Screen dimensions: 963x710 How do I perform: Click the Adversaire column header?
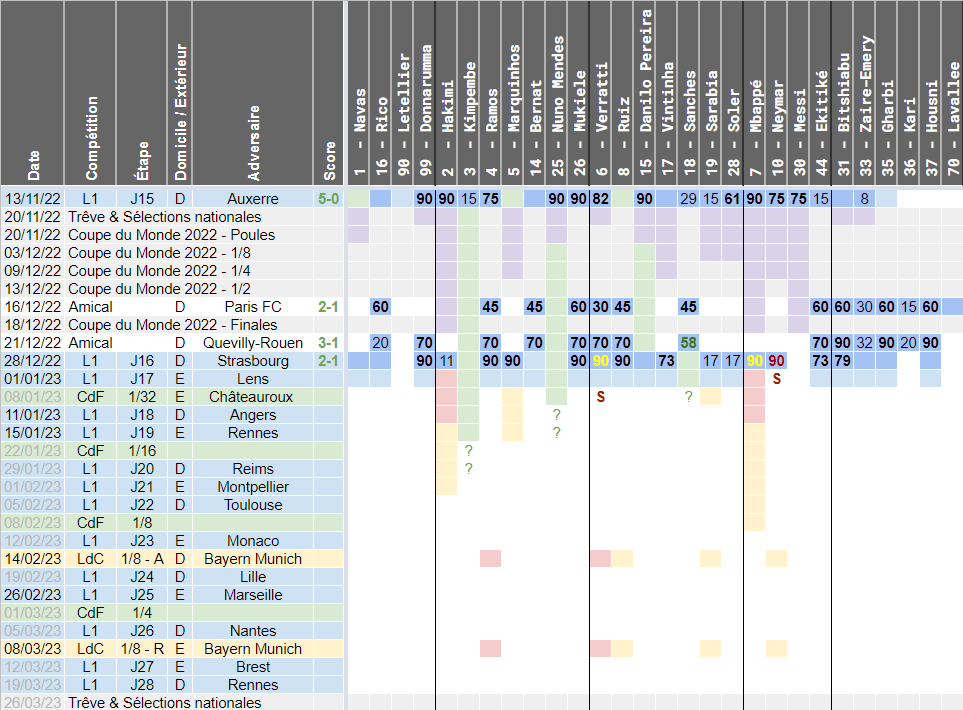pyautogui.click(x=252, y=93)
